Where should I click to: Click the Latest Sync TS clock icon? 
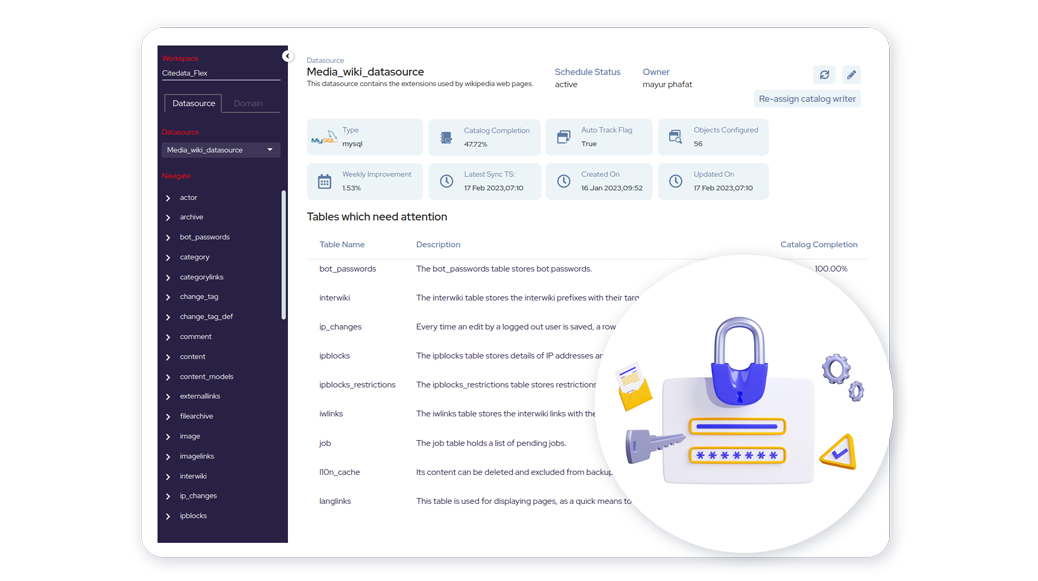[x=445, y=181]
